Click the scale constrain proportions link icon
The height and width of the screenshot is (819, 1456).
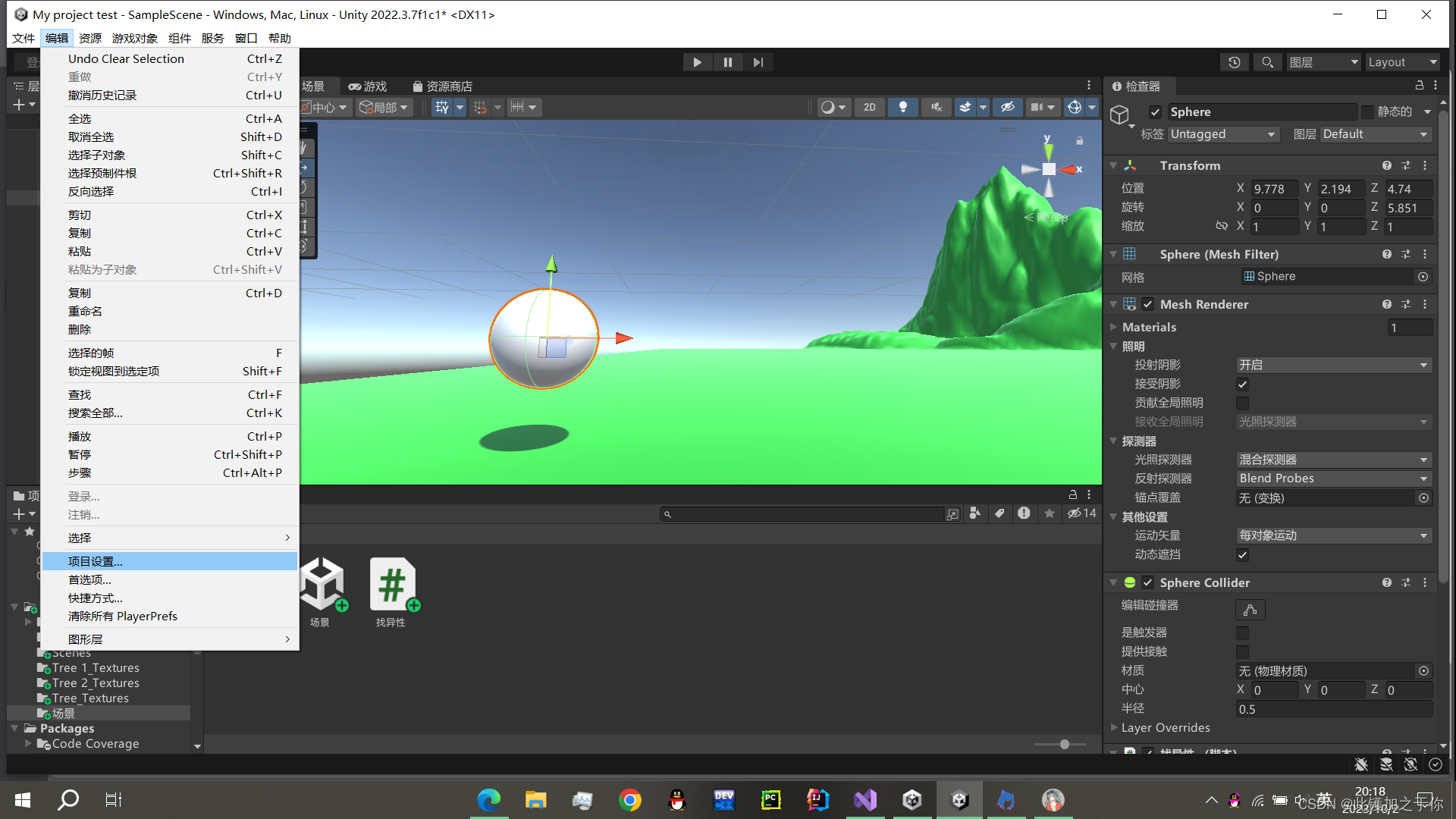[1221, 226]
